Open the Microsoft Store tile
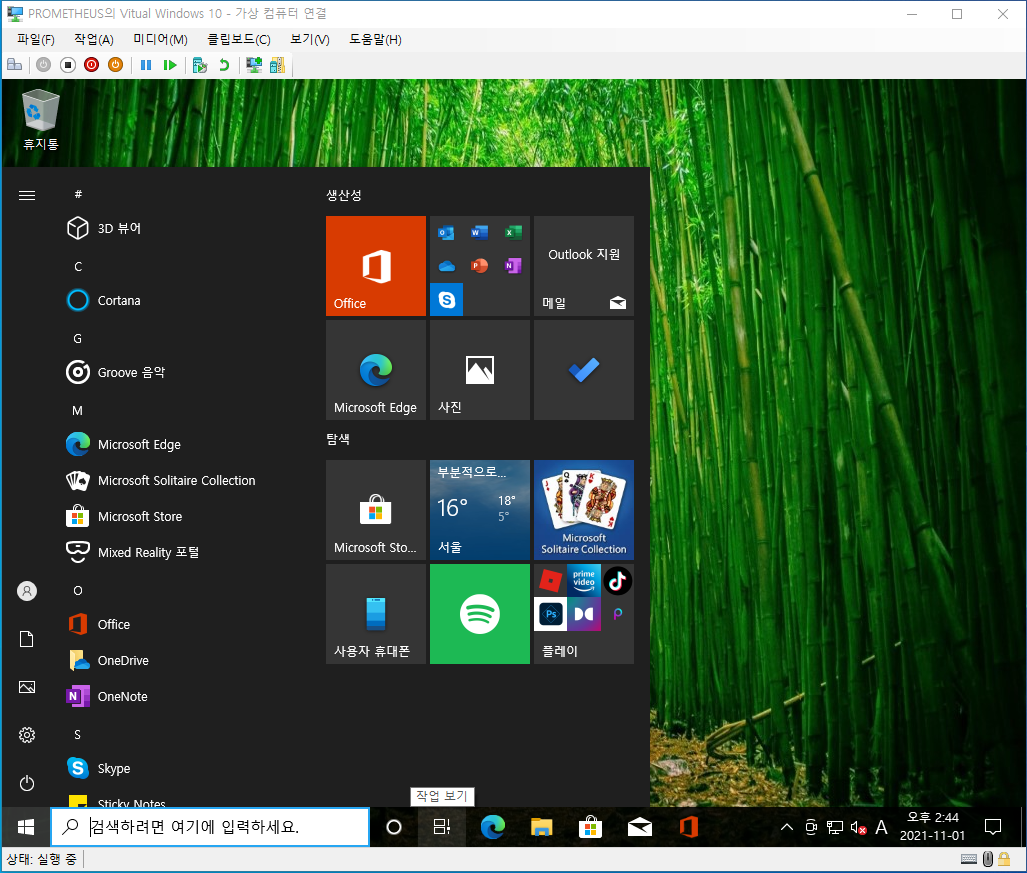This screenshot has height=873, width=1027. pyautogui.click(x=376, y=510)
